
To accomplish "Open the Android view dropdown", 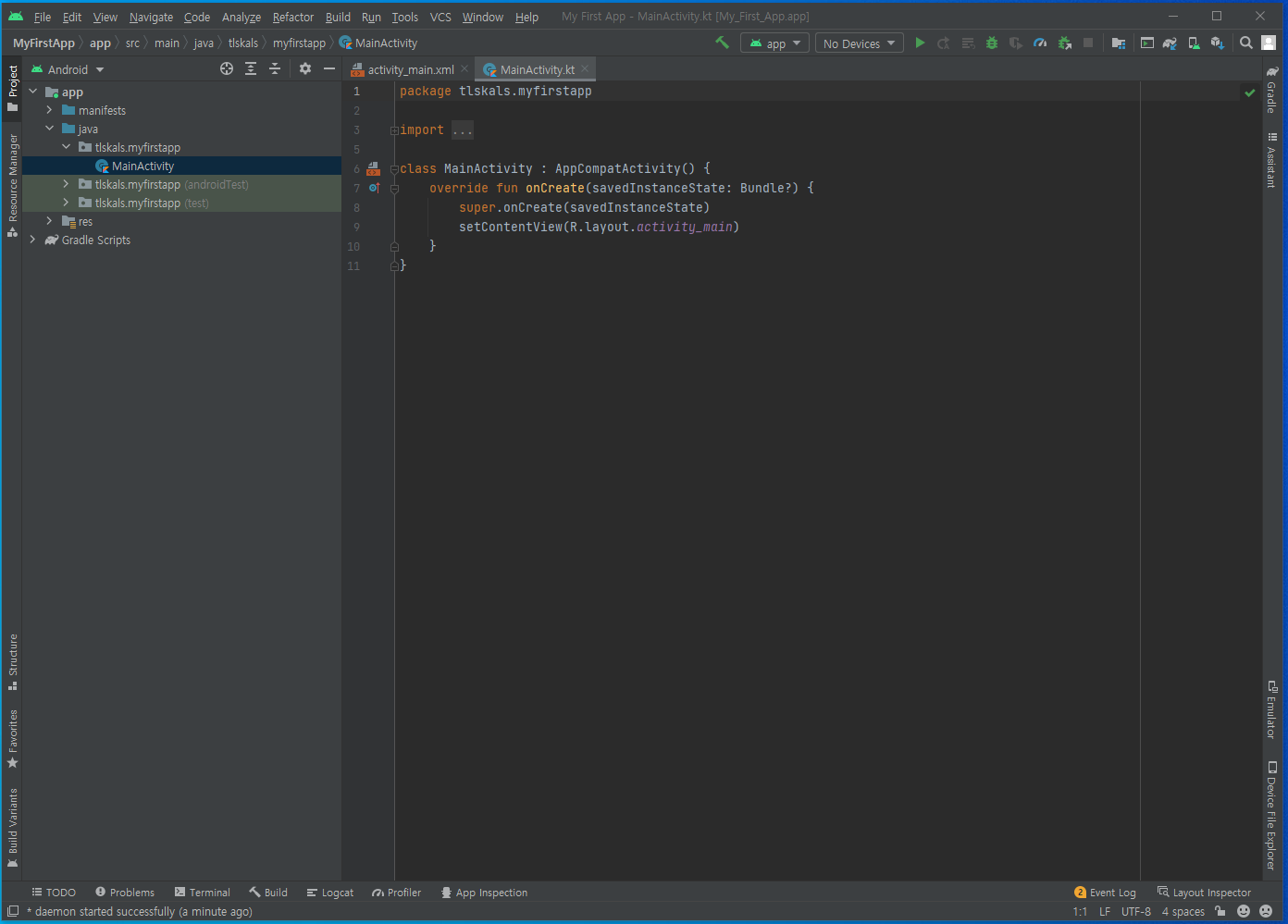I will point(68,69).
